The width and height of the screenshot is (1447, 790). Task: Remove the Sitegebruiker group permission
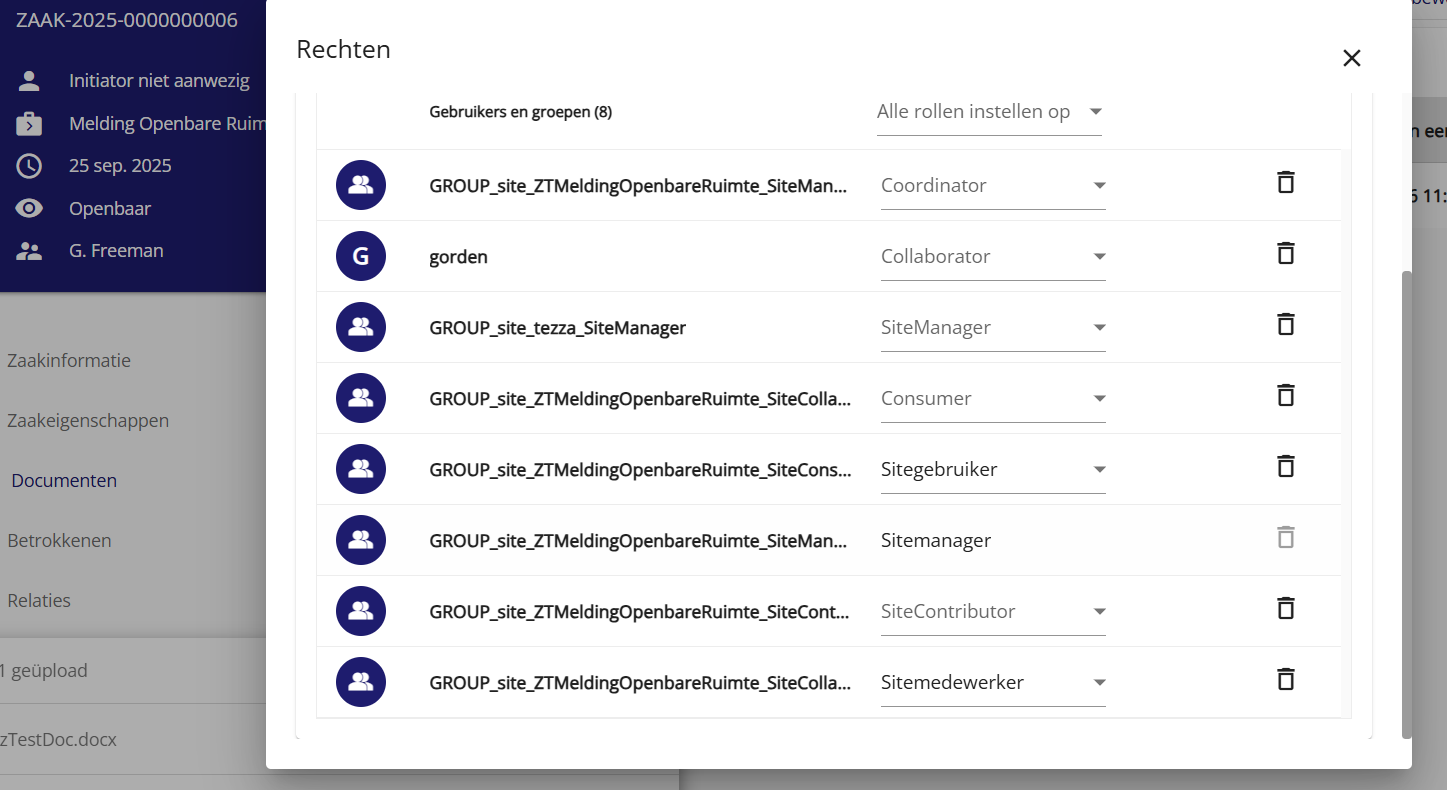pyautogui.click(x=1286, y=467)
